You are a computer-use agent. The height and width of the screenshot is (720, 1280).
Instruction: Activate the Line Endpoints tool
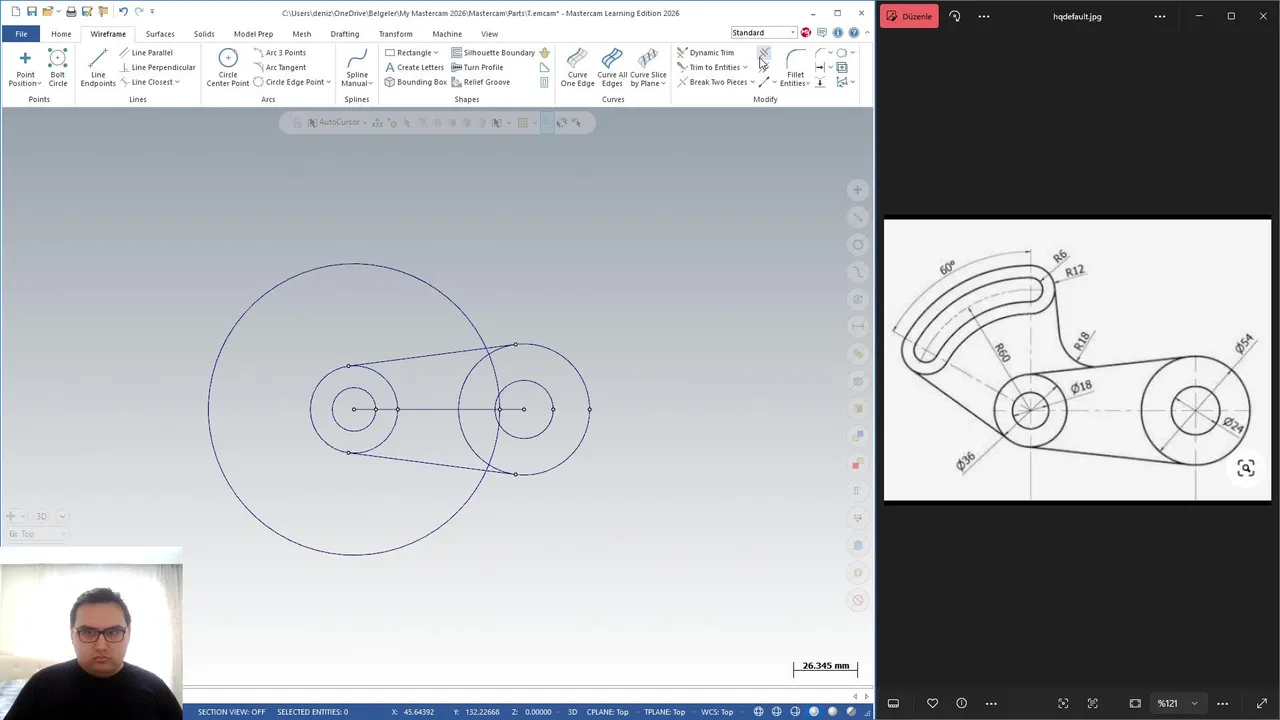pos(98,67)
